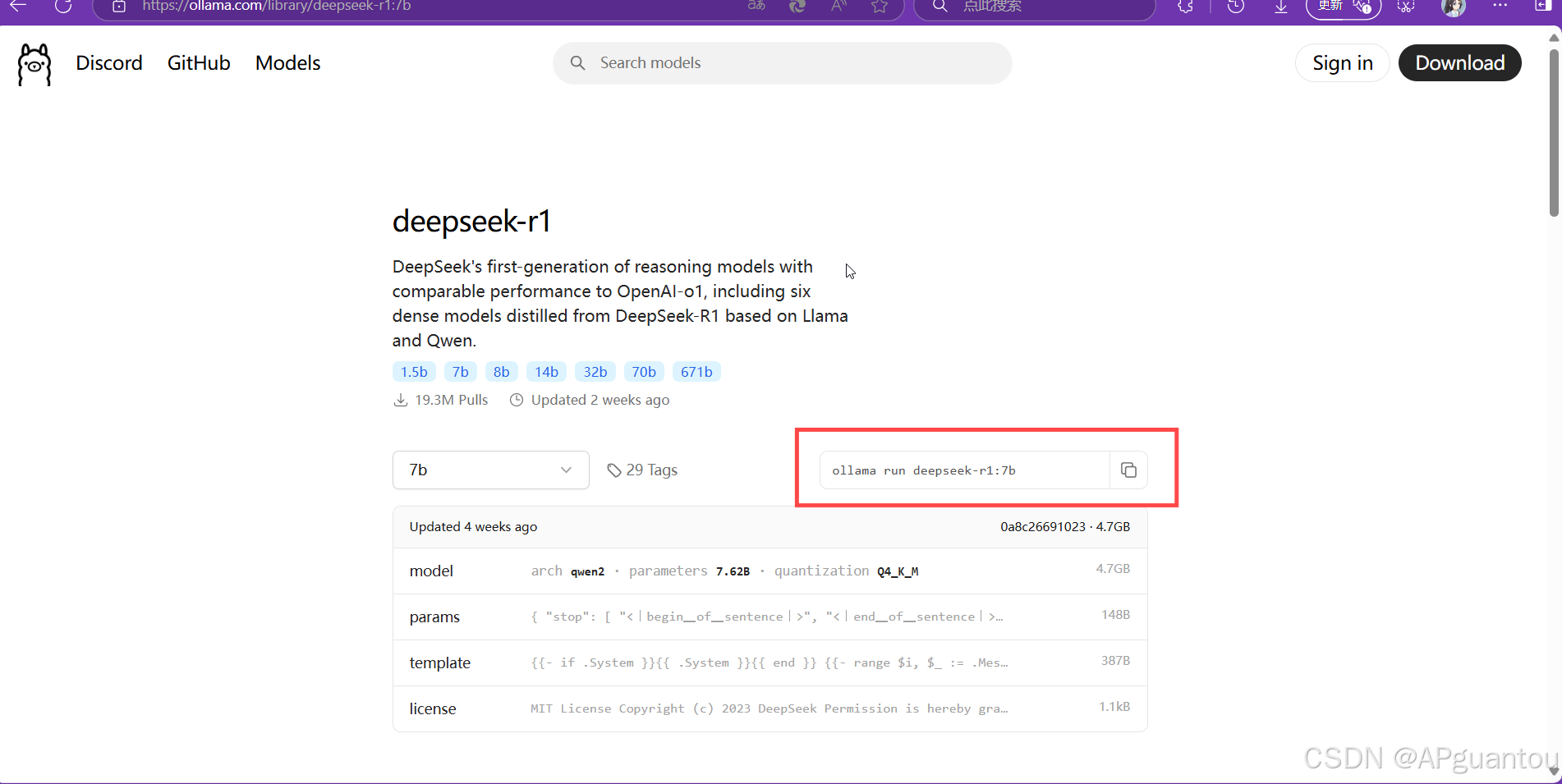The height and width of the screenshot is (784, 1562).
Task: Click the ollama run deepseek-r1:7b command field
Action: click(x=965, y=470)
